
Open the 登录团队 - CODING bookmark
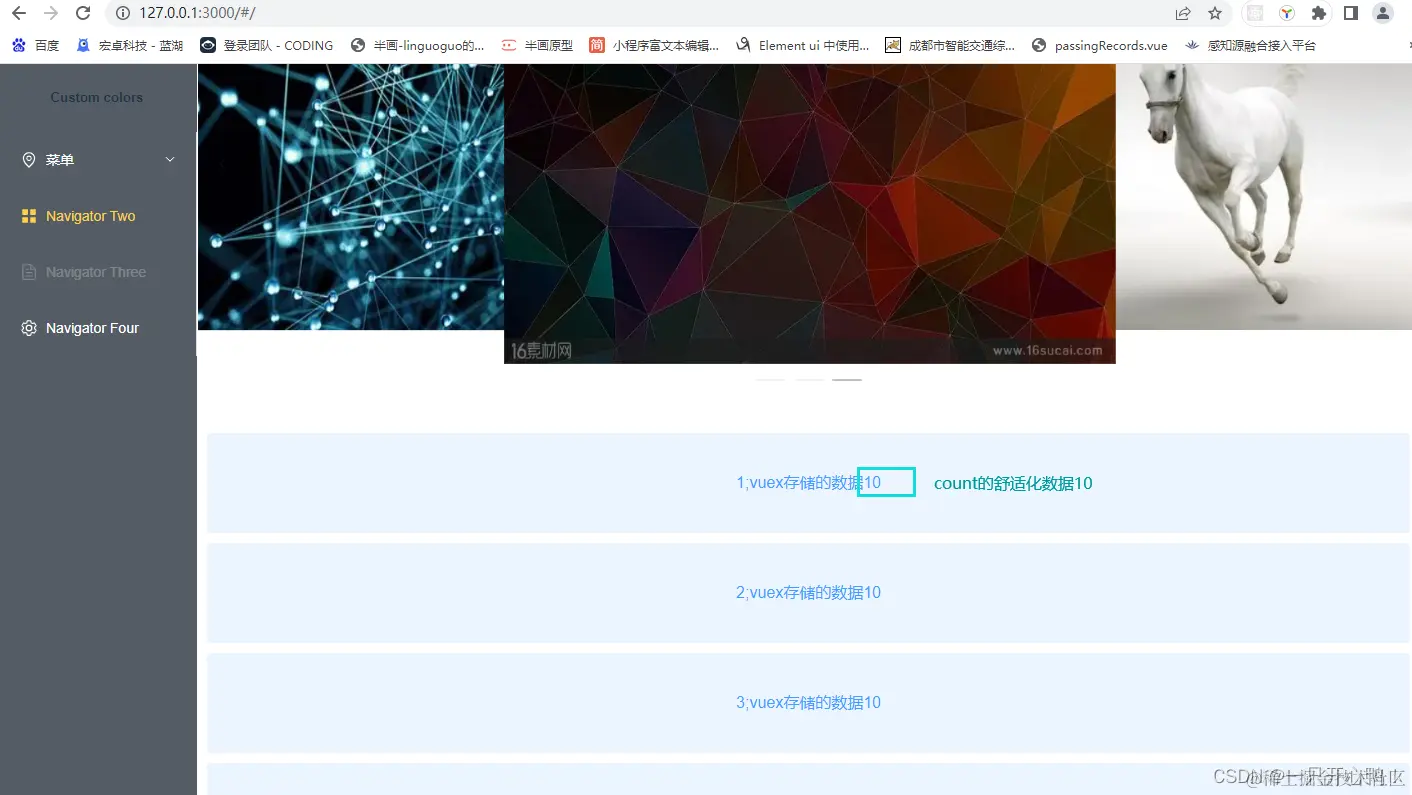pos(267,45)
